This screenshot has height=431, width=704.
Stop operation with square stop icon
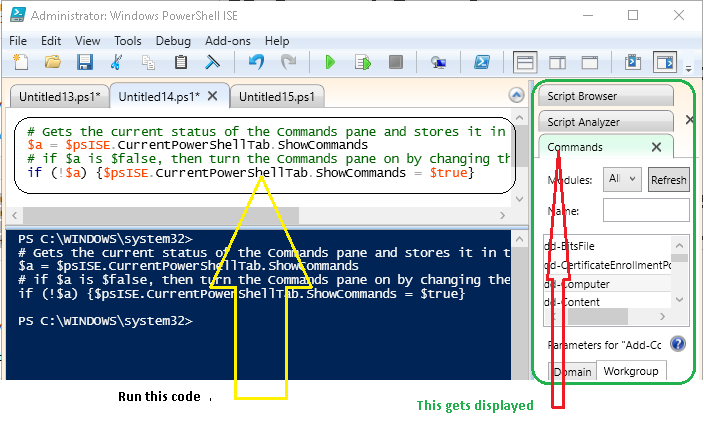point(396,62)
